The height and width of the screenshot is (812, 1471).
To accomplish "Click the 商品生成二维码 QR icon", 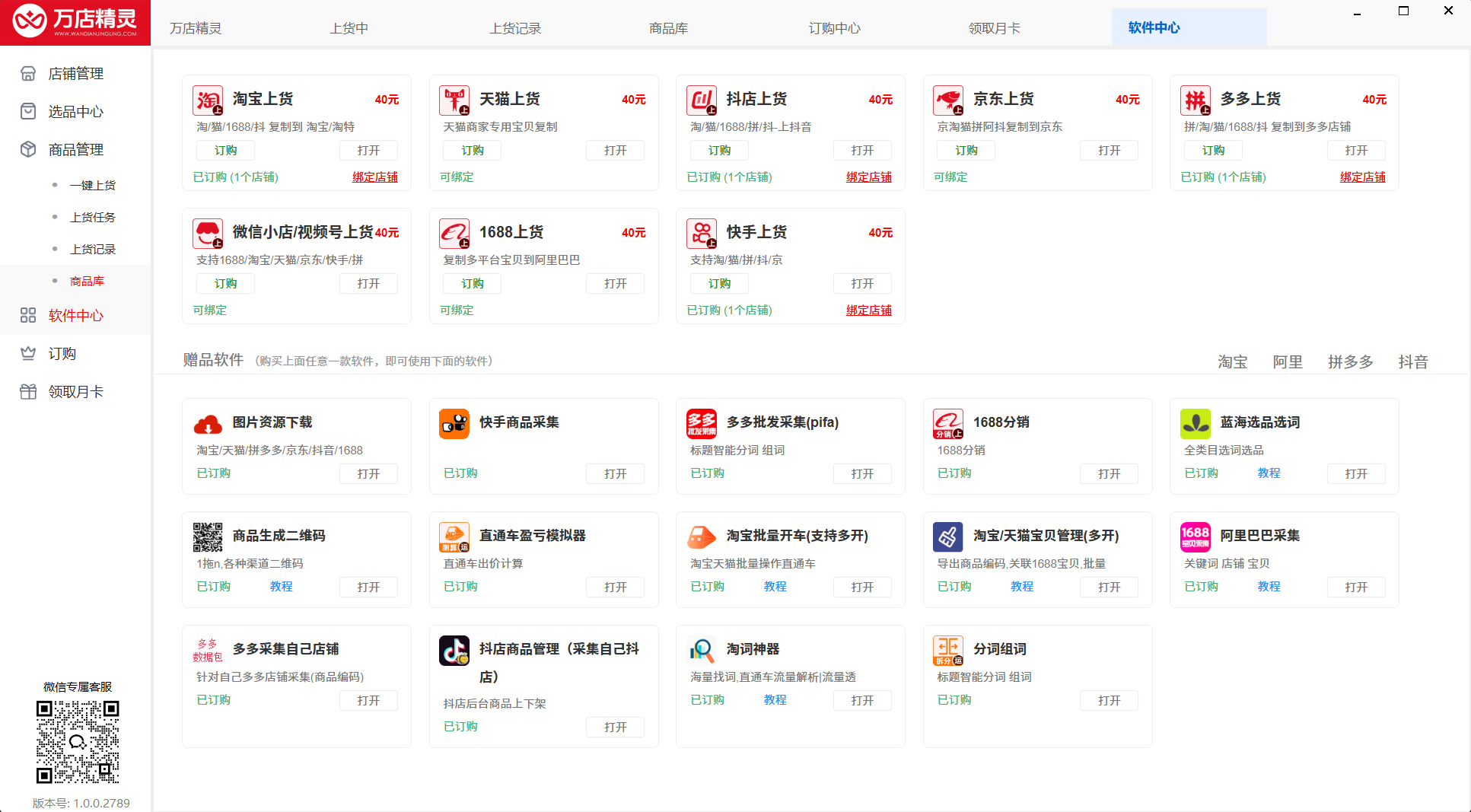I will pos(208,537).
